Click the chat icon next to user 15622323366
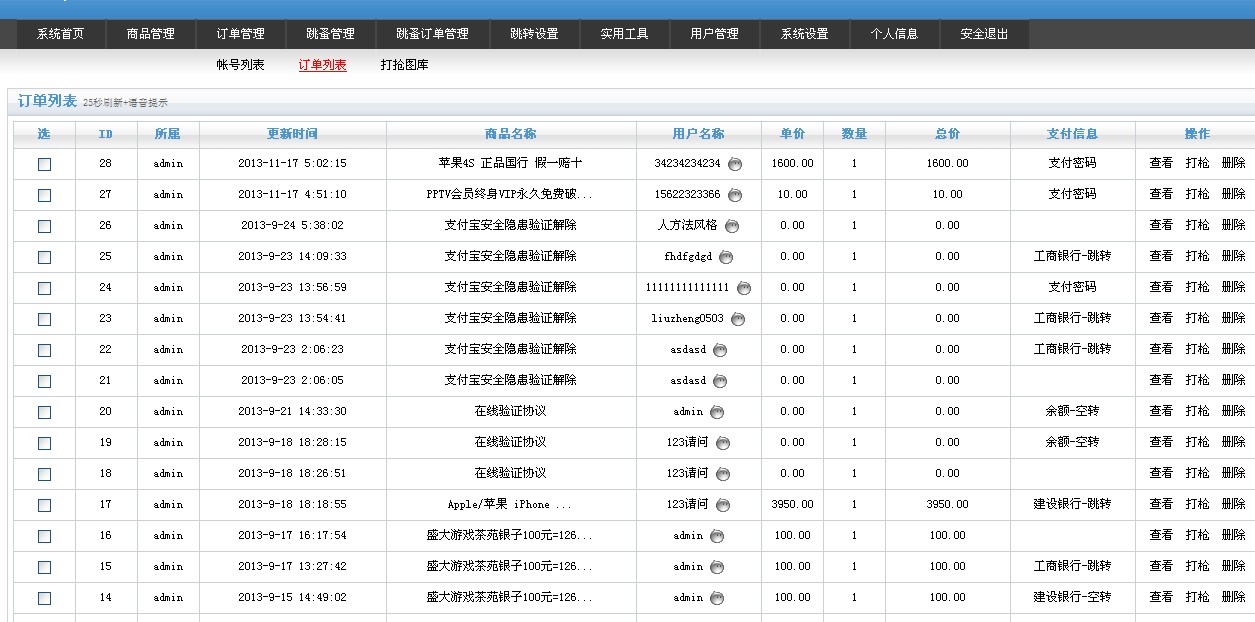 [x=736, y=194]
